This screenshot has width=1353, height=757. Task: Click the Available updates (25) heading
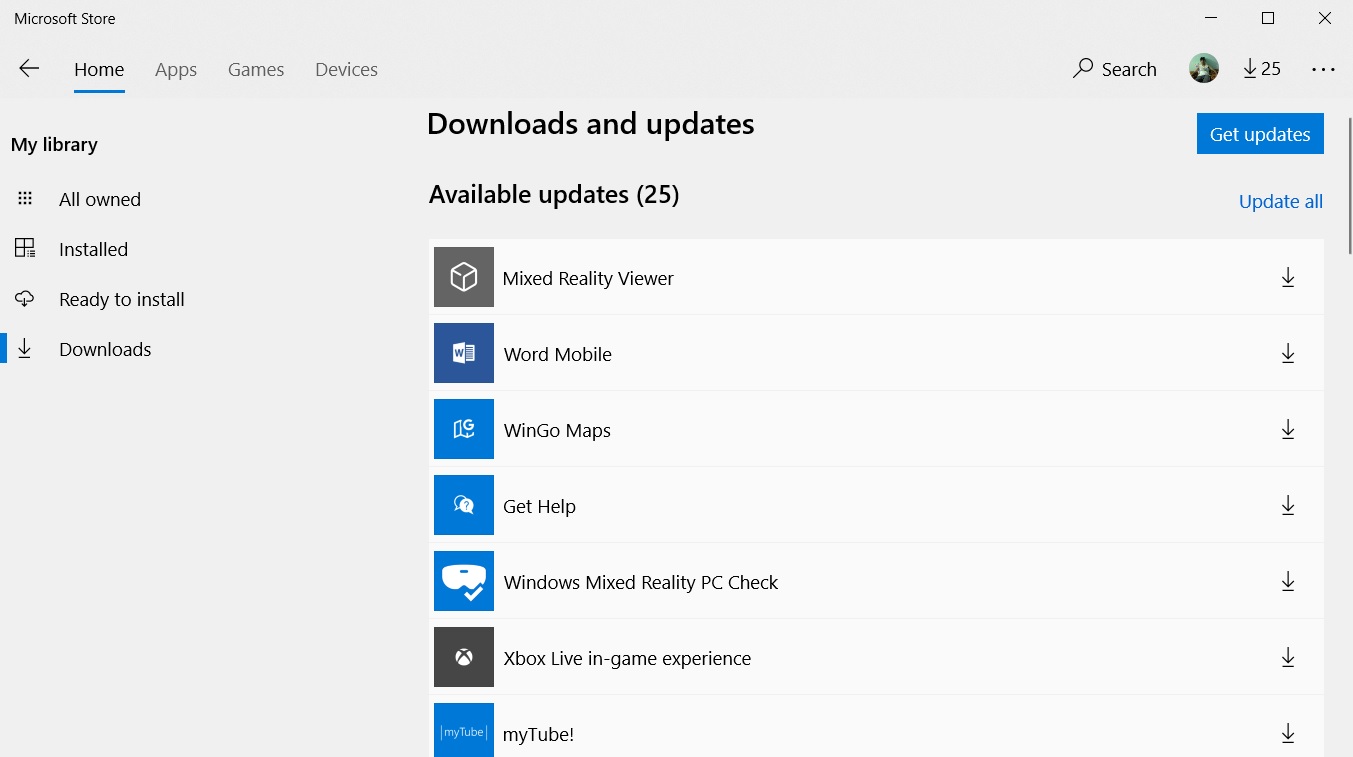click(x=554, y=194)
